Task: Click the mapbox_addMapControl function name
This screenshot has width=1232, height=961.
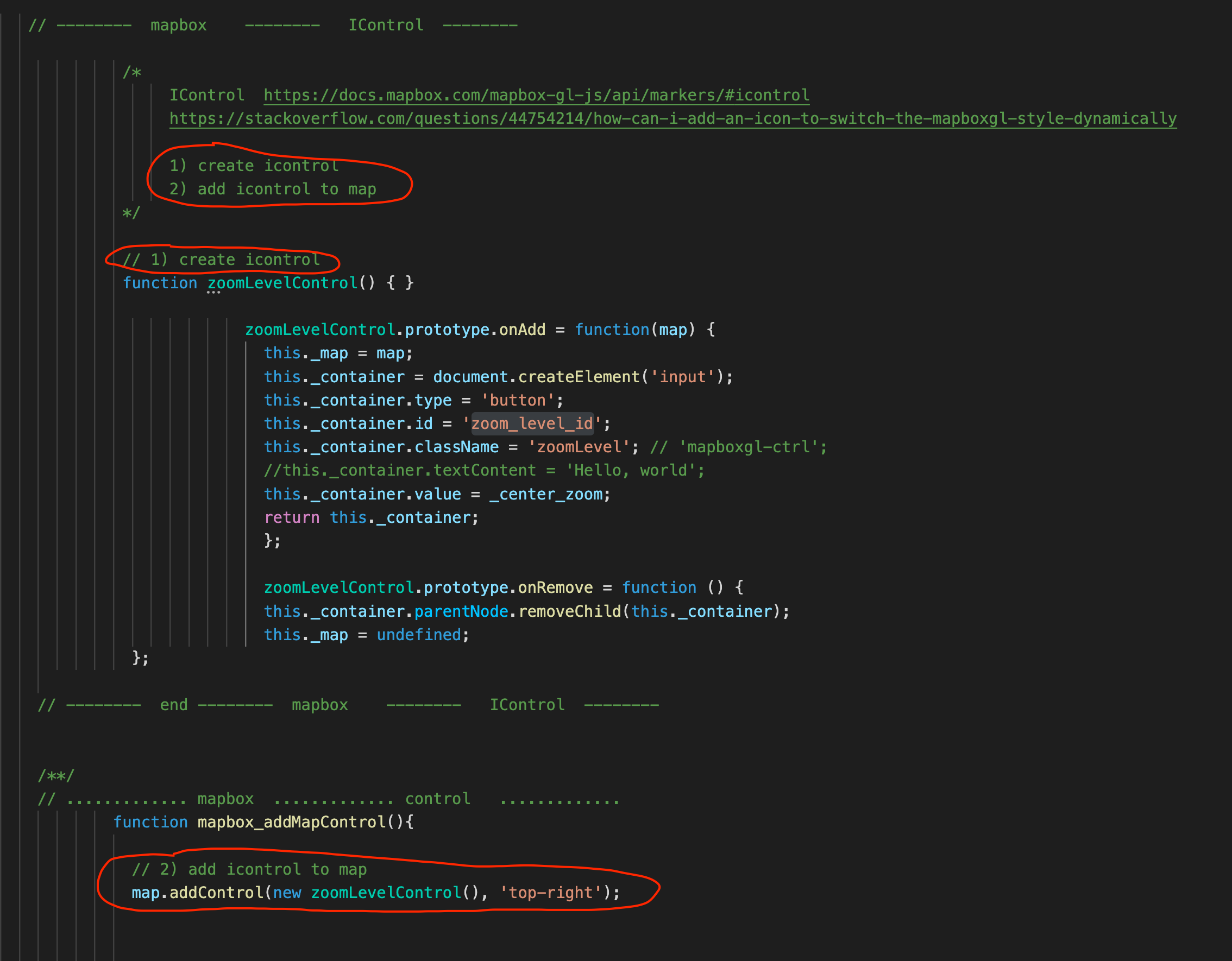Action: [x=291, y=821]
